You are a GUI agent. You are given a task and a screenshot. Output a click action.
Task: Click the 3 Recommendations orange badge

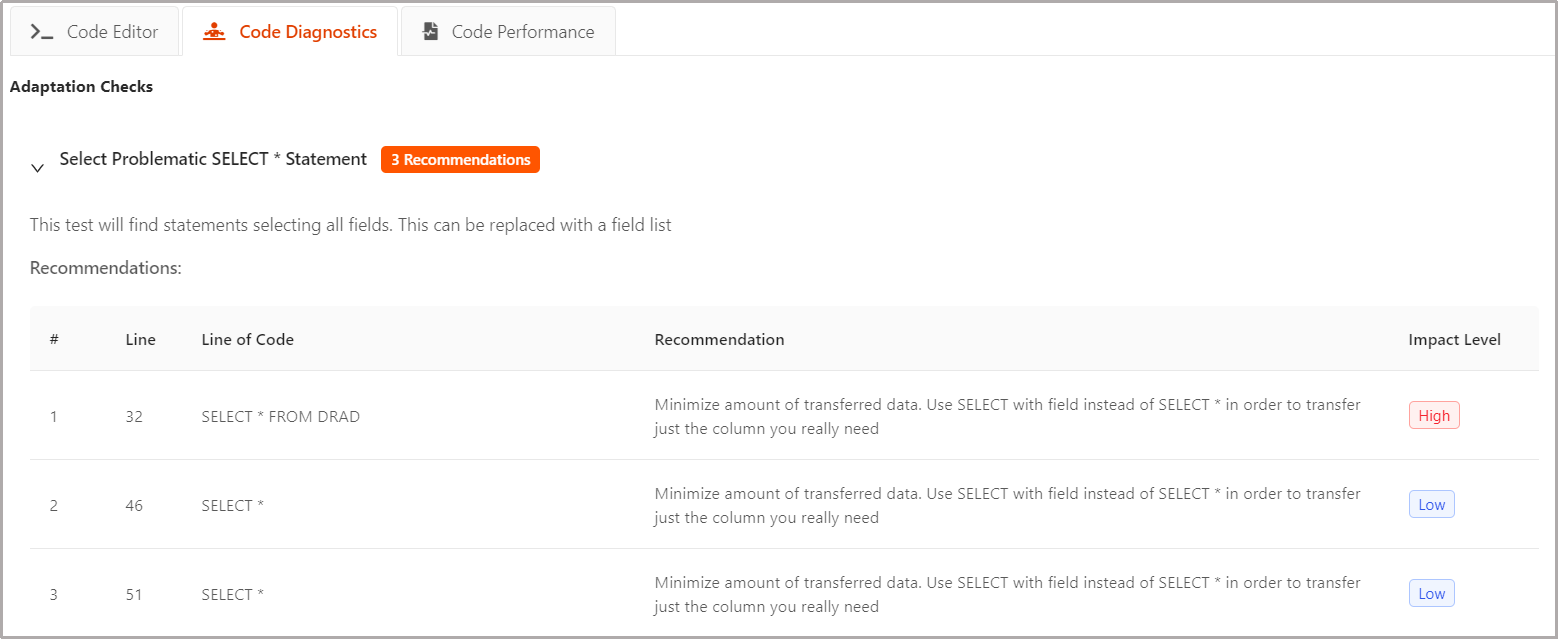(x=460, y=160)
